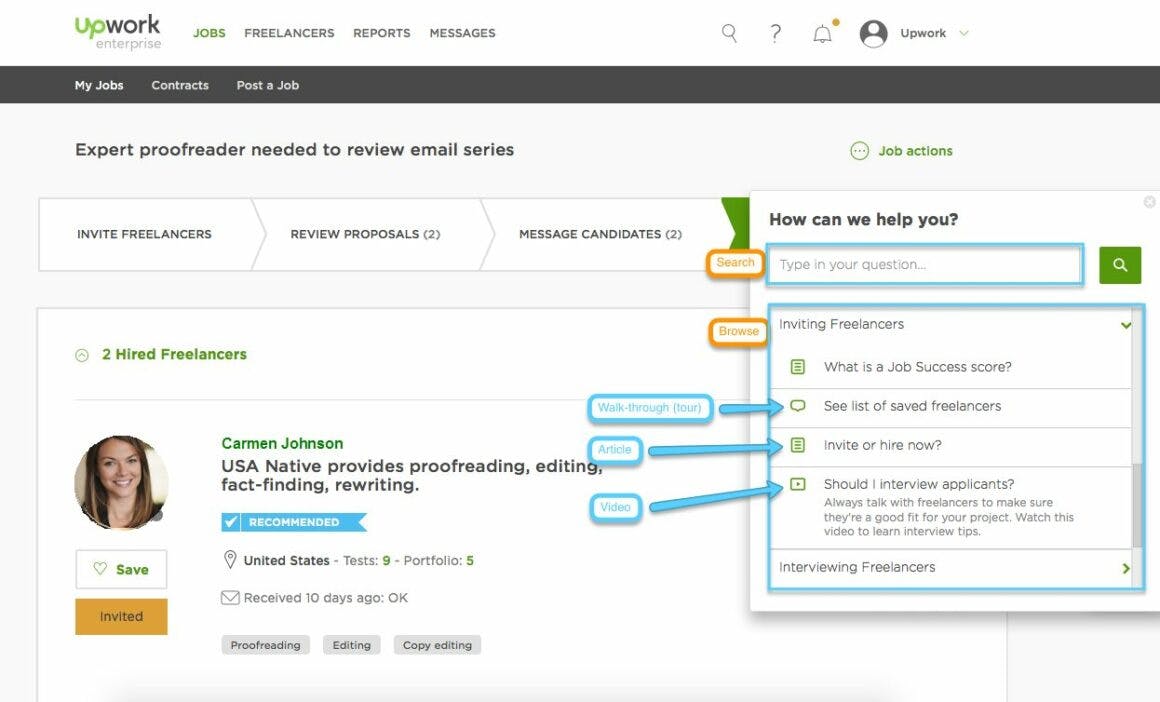
Task: Open Carmen Johnson's profile photo
Action: 121,482
